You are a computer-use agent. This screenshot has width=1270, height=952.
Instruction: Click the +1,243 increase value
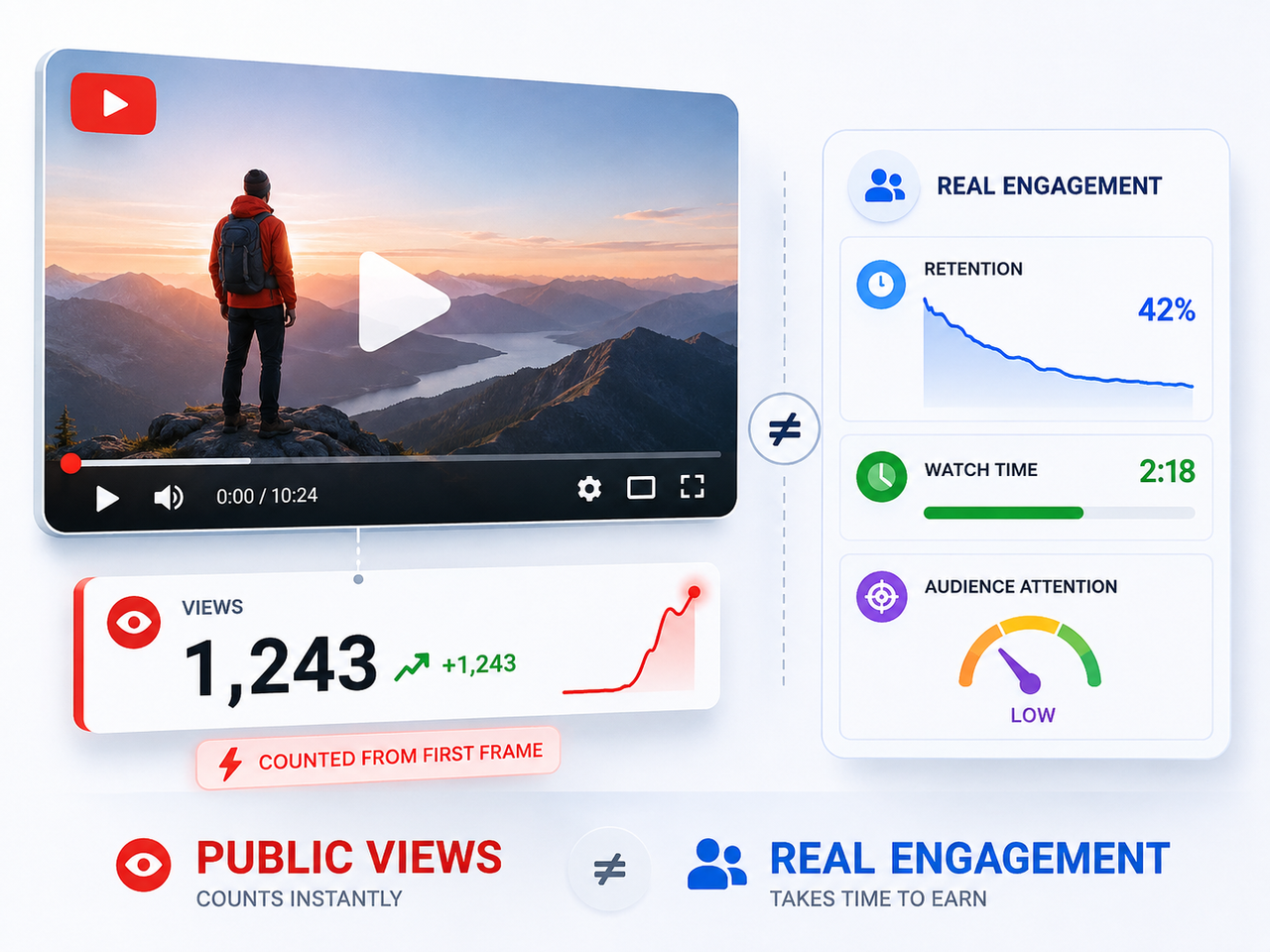[479, 663]
